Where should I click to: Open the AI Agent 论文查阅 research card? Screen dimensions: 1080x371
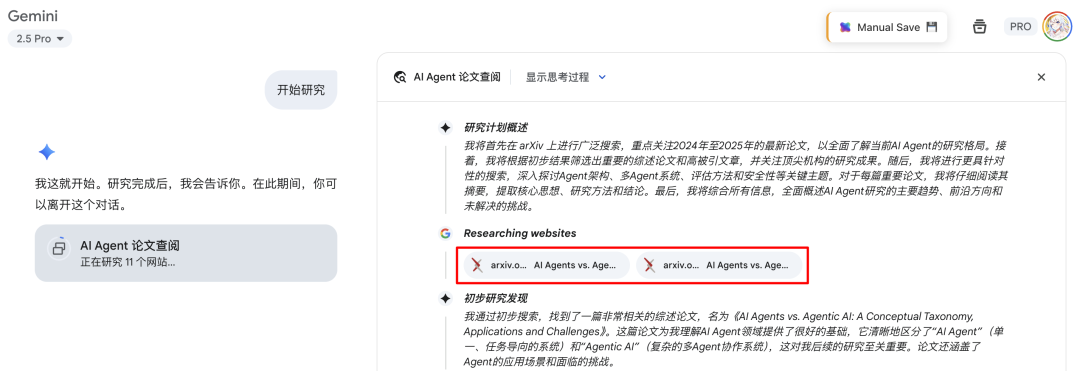coord(186,253)
